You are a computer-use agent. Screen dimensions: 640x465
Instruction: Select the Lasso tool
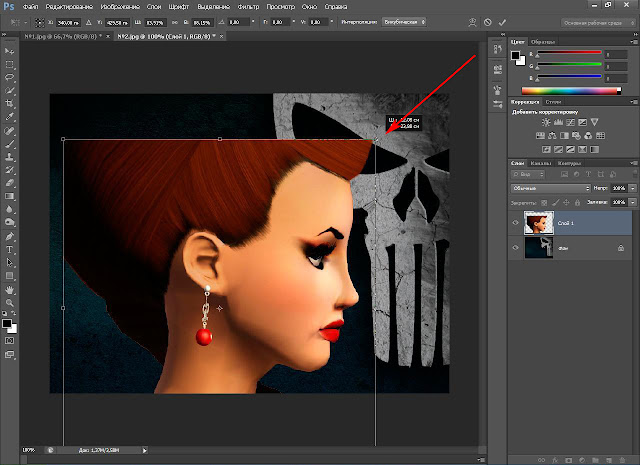coord(9,78)
